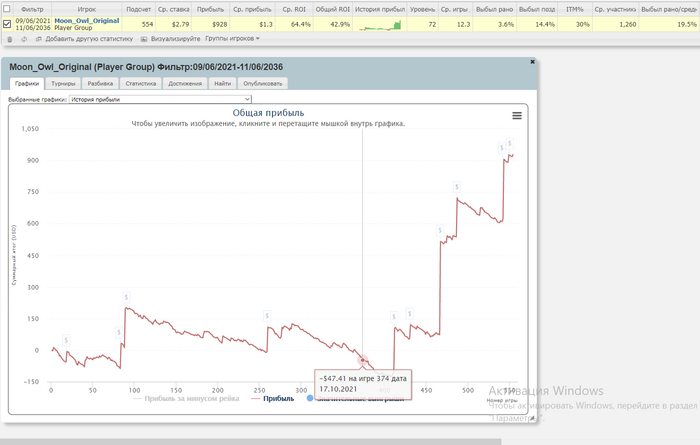Switch to the Статистика tab
The image size is (700, 445).
click(141, 83)
